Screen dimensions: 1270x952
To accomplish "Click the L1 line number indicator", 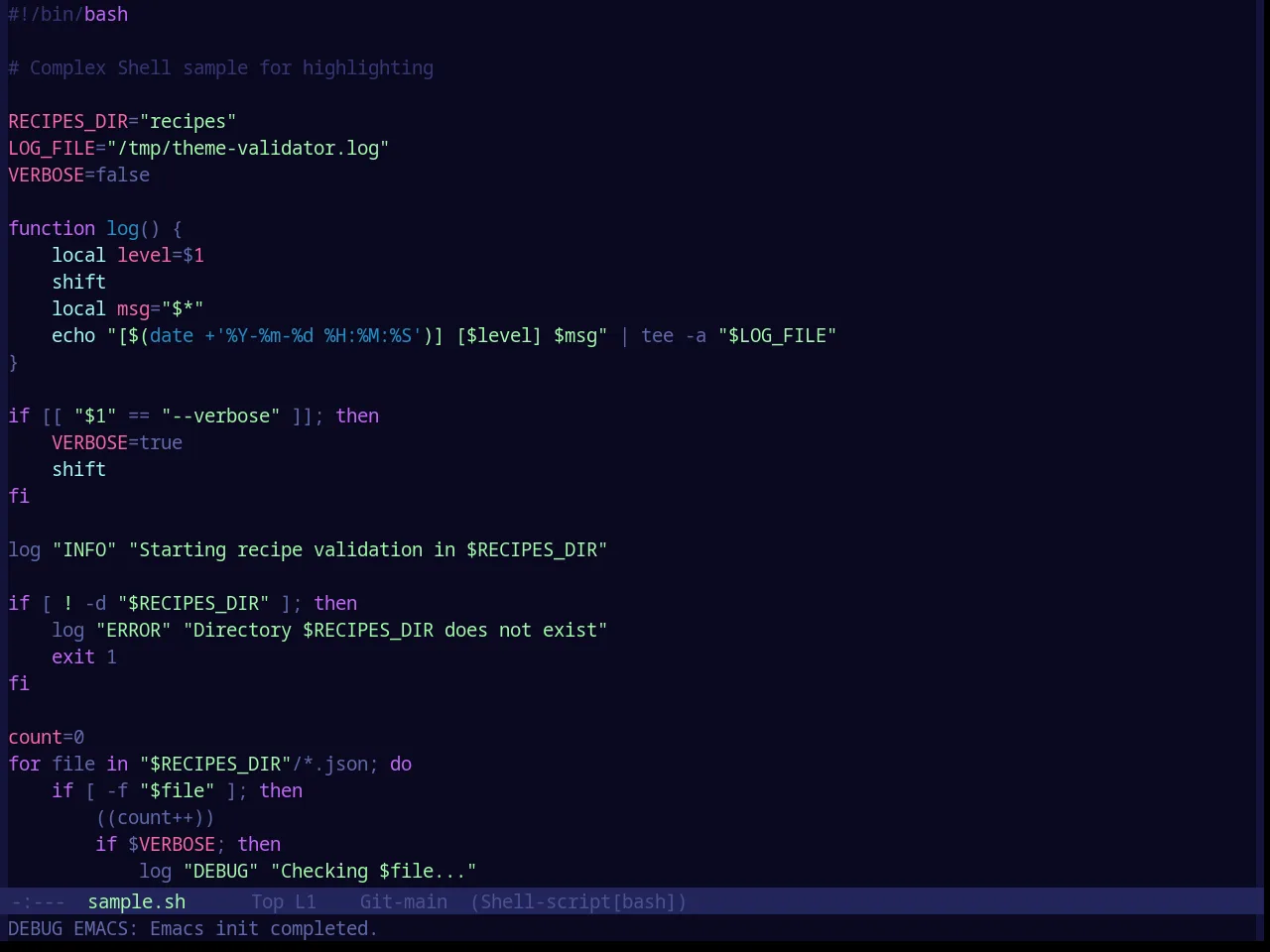I will click(306, 901).
